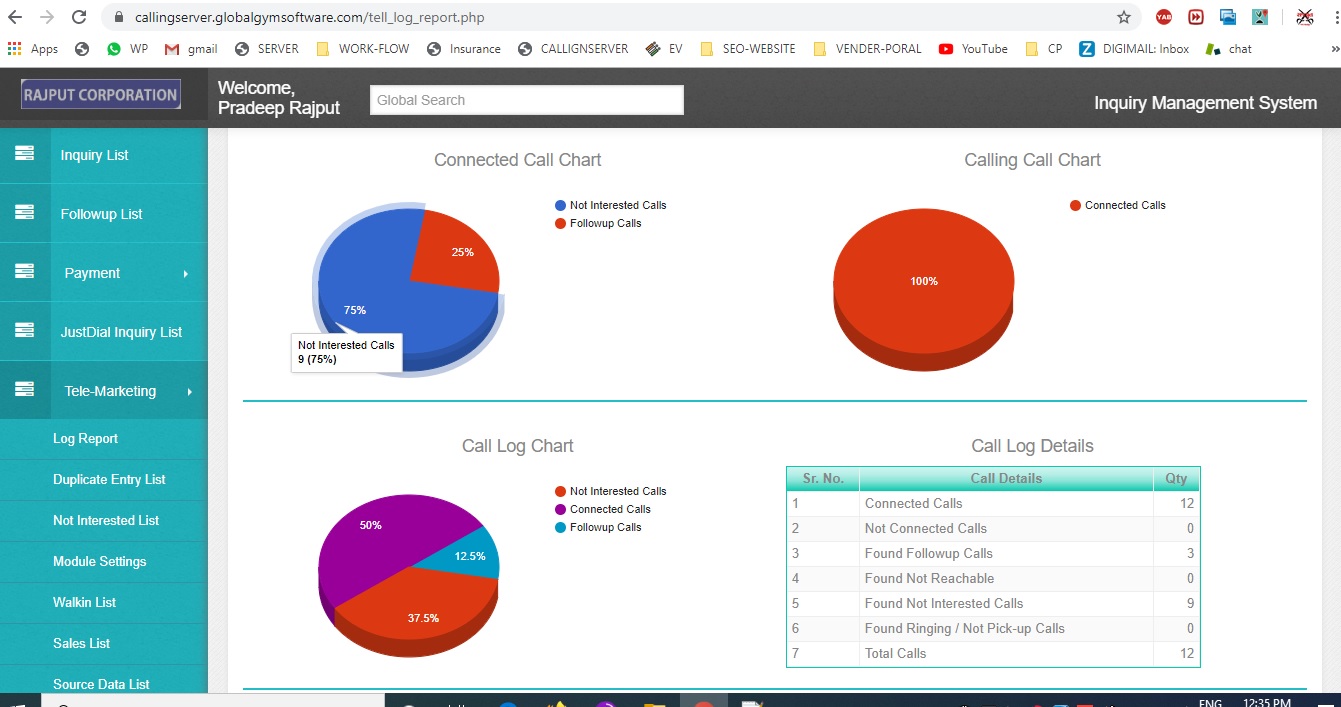The image size is (1341, 707).
Task: Select Not Interested List menu item
Action: coord(105,520)
